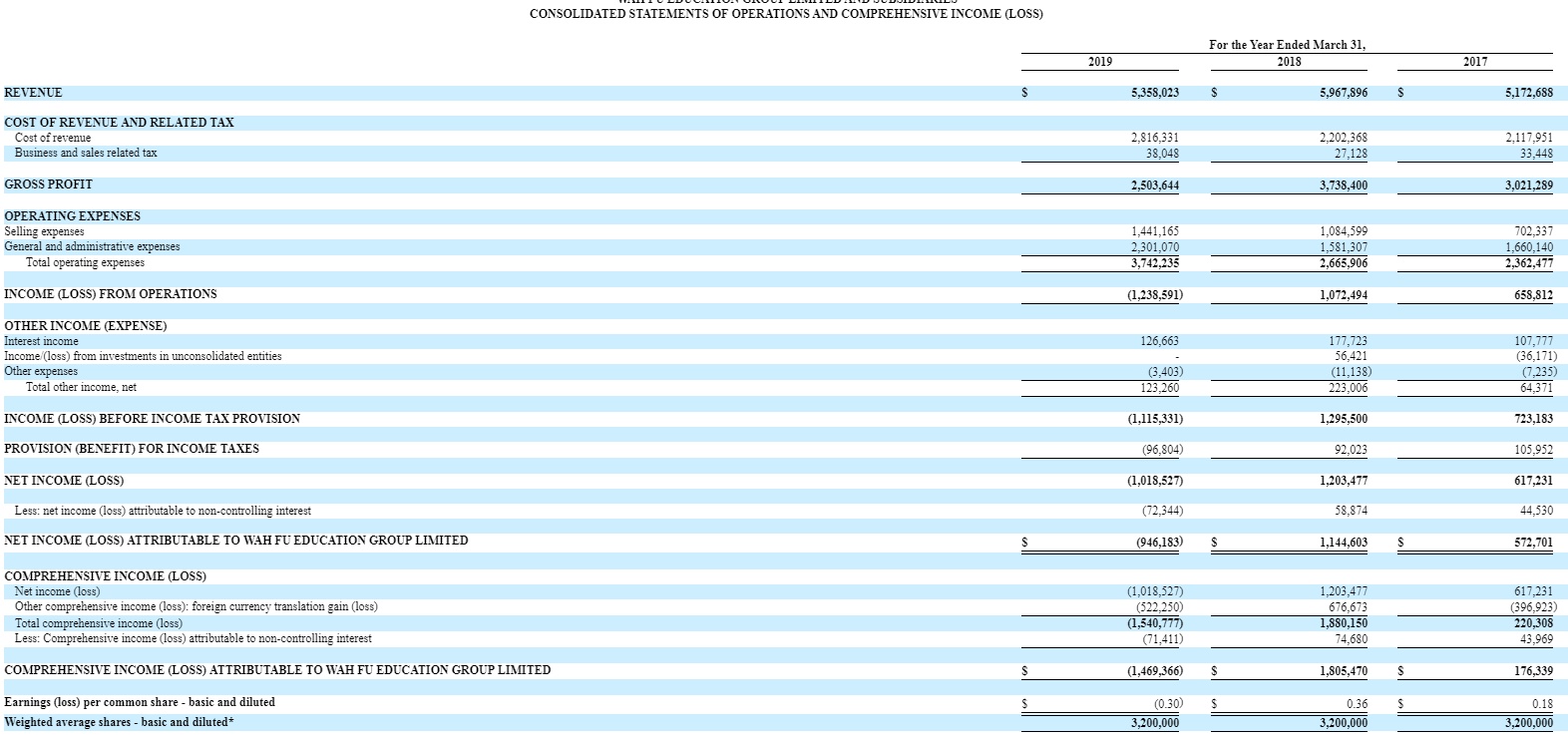
Task: Click the 2018 operating income value 1,072,494
Action: pyautogui.click(x=1344, y=295)
